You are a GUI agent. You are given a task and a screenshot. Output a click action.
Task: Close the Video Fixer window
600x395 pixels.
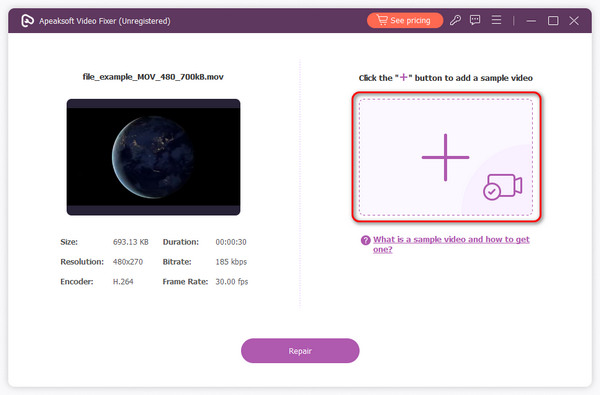pos(574,21)
